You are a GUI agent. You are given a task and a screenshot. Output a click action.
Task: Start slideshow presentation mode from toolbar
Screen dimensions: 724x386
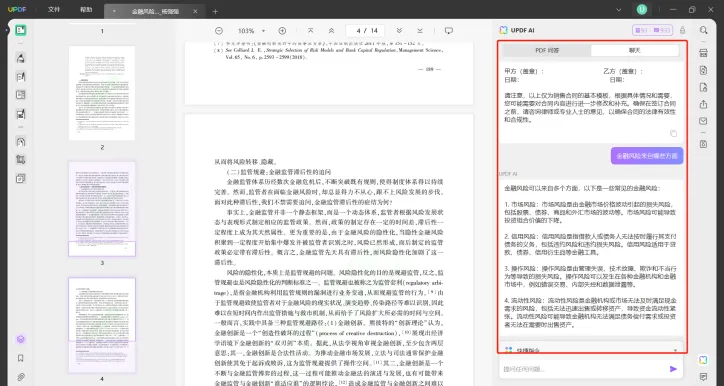[x=448, y=30]
